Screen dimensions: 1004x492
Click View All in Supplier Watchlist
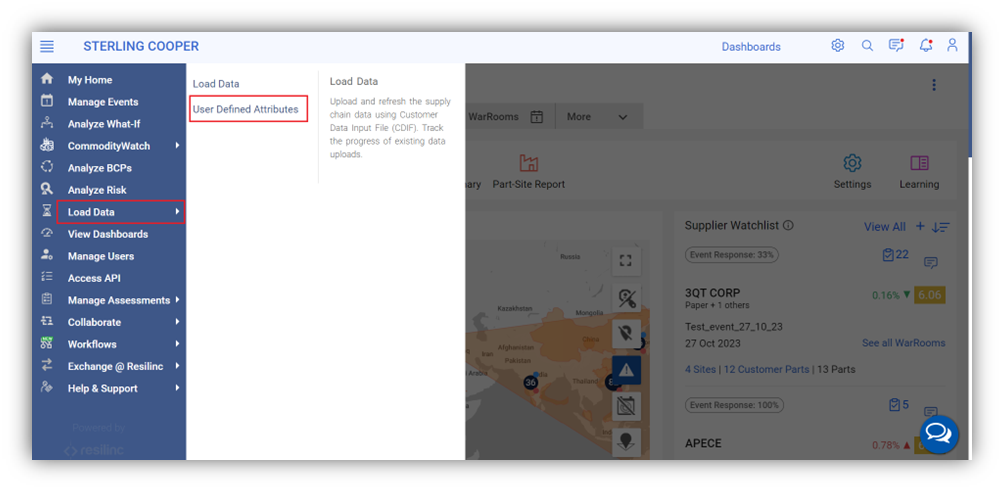click(885, 227)
